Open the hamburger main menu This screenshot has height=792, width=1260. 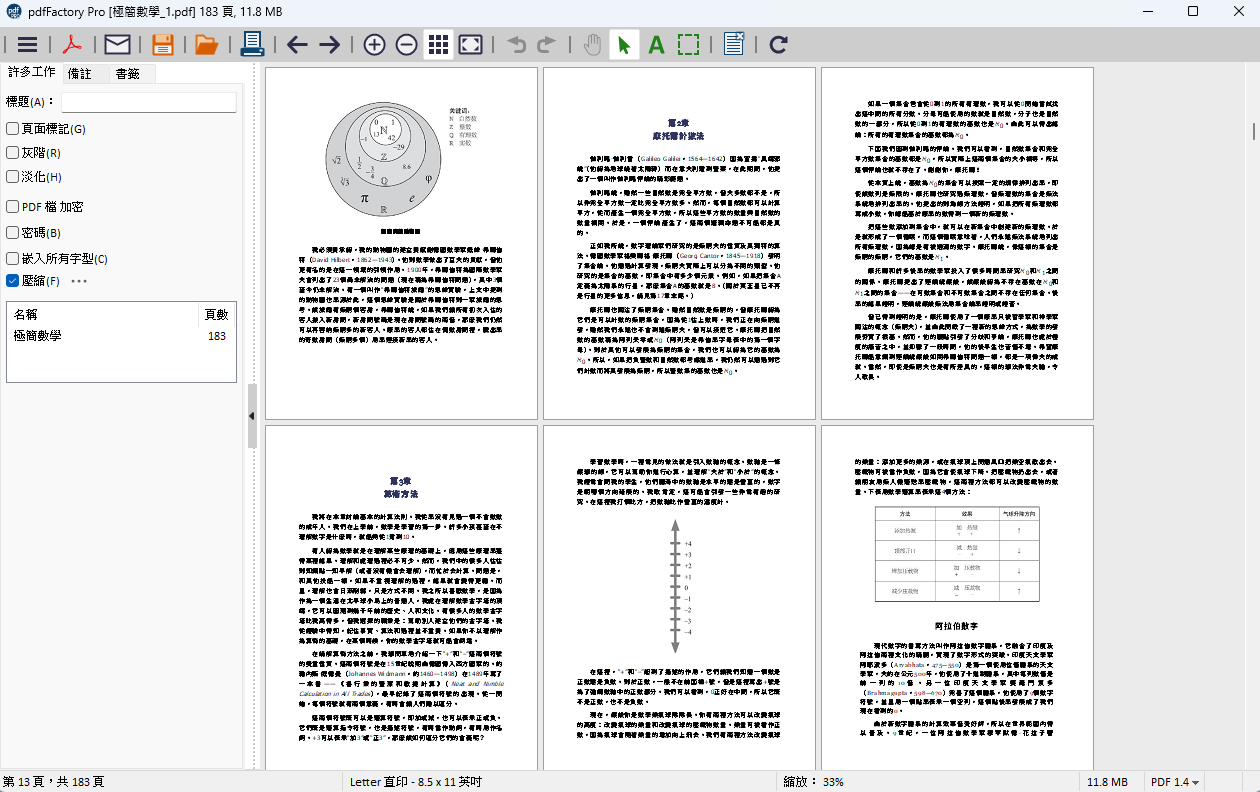pyautogui.click(x=27, y=44)
